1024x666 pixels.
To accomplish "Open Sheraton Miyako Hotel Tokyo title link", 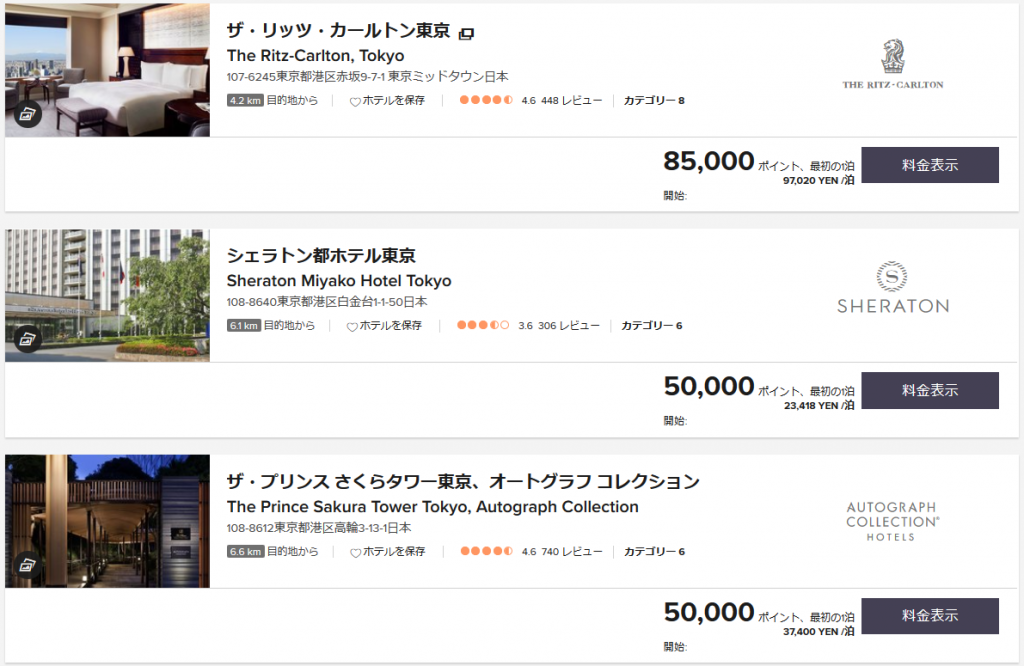I will coord(339,281).
